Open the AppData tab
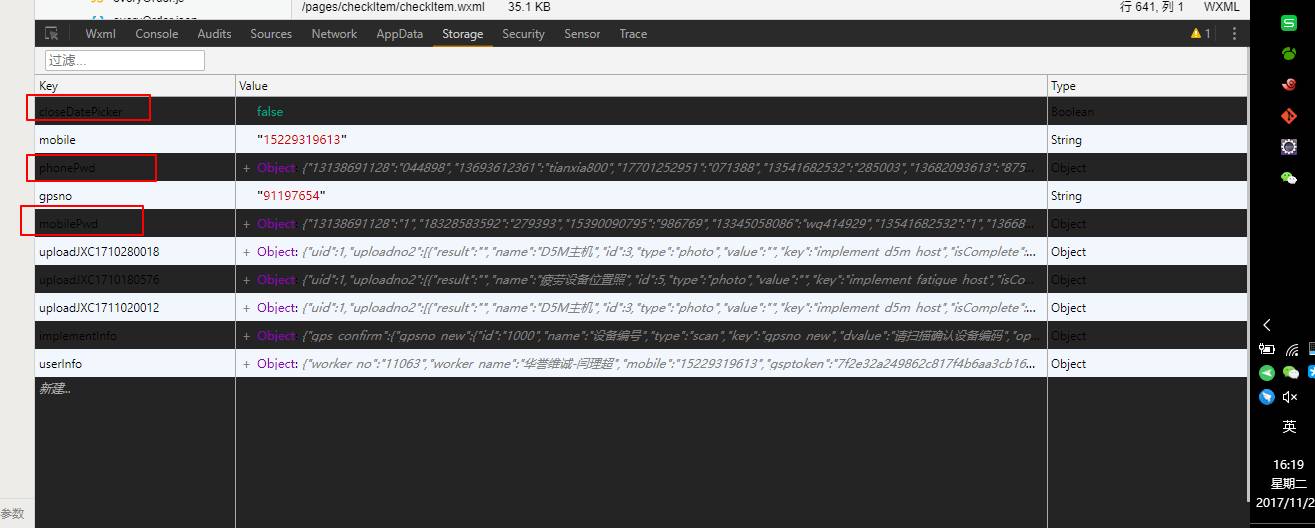Screen dimensions: 1315x528 tap(400, 34)
